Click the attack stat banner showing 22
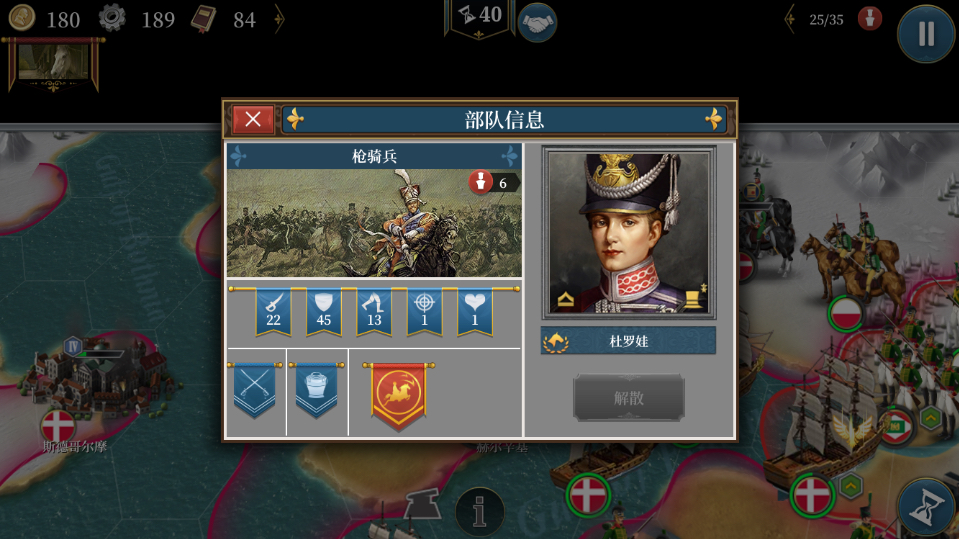The width and height of the screenshot is (959, 539). [x=273, y=312]
